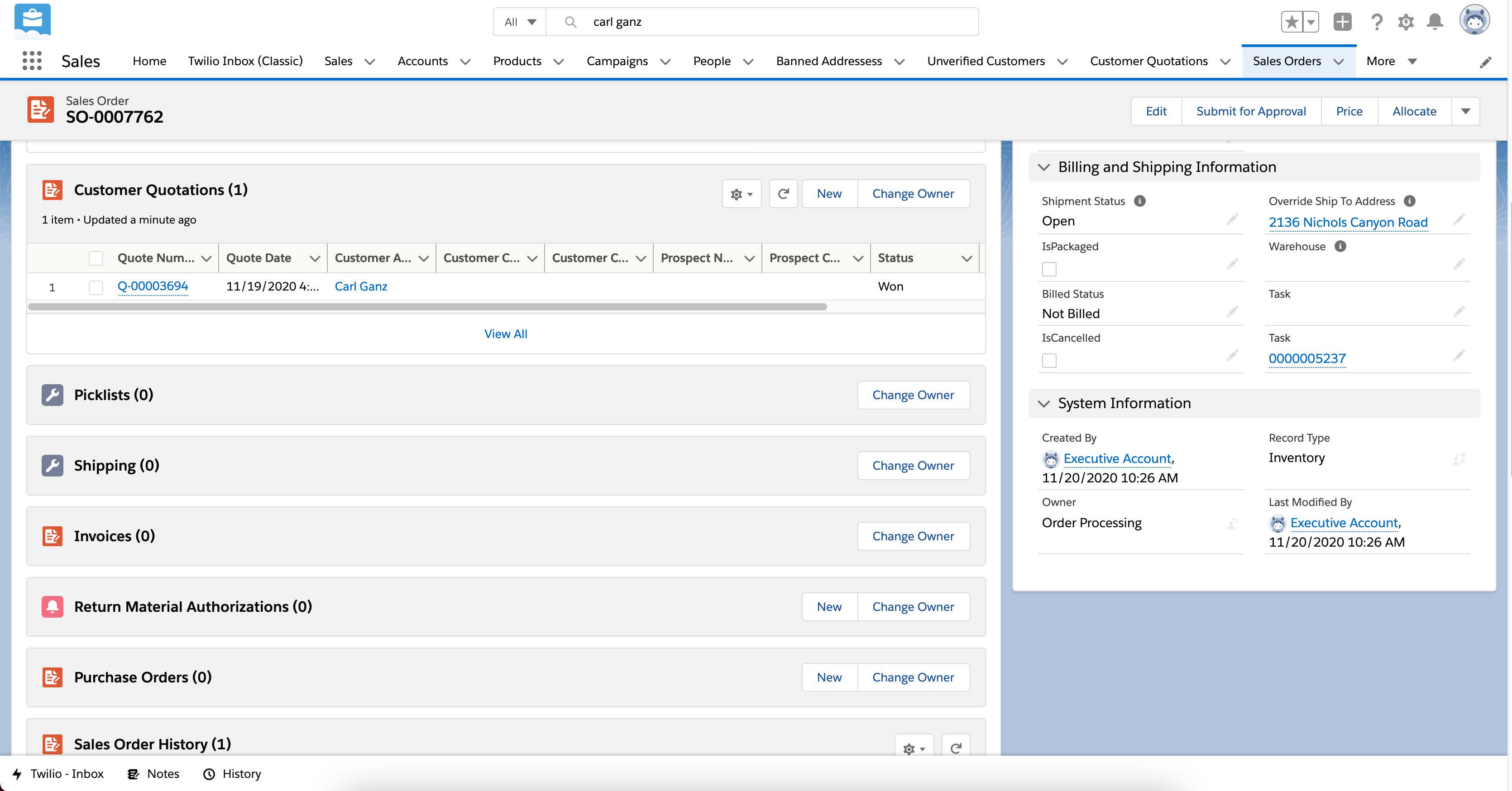
Task: Open the Campaigns tab
Action: tap(617, 61)
